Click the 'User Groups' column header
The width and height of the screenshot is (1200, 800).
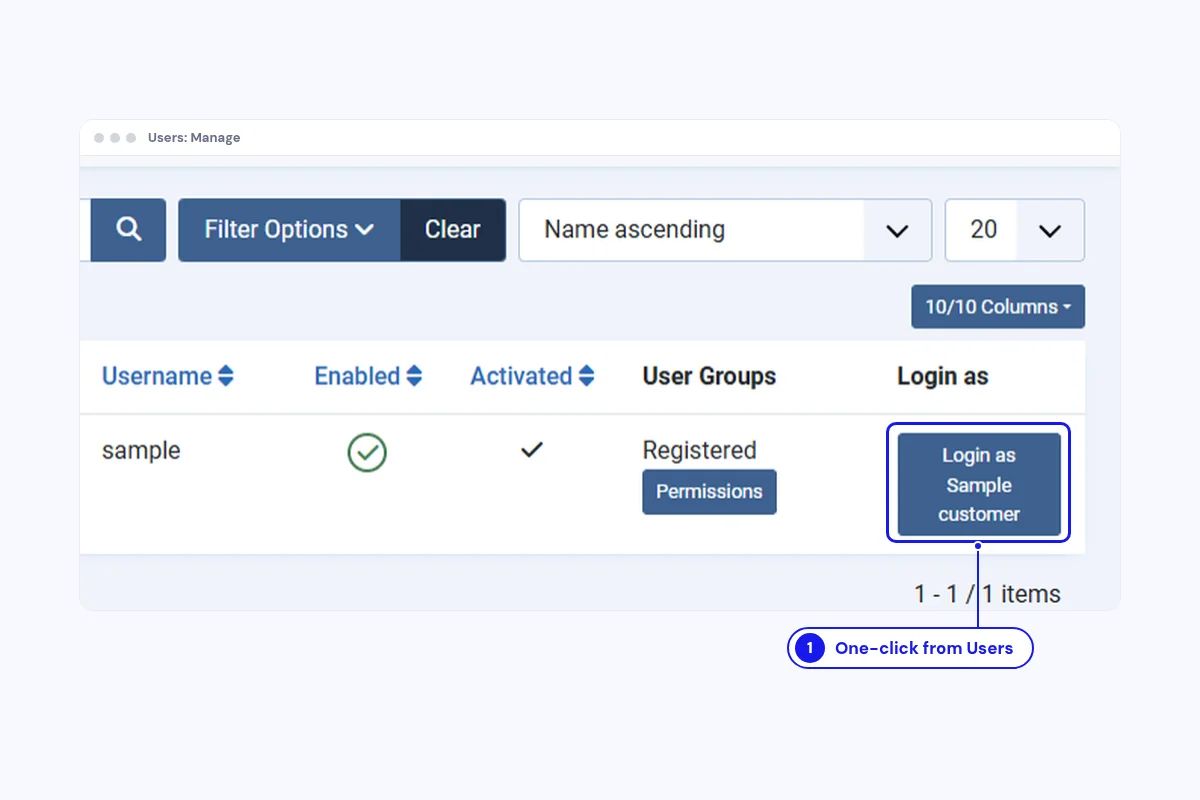(709, 376)
